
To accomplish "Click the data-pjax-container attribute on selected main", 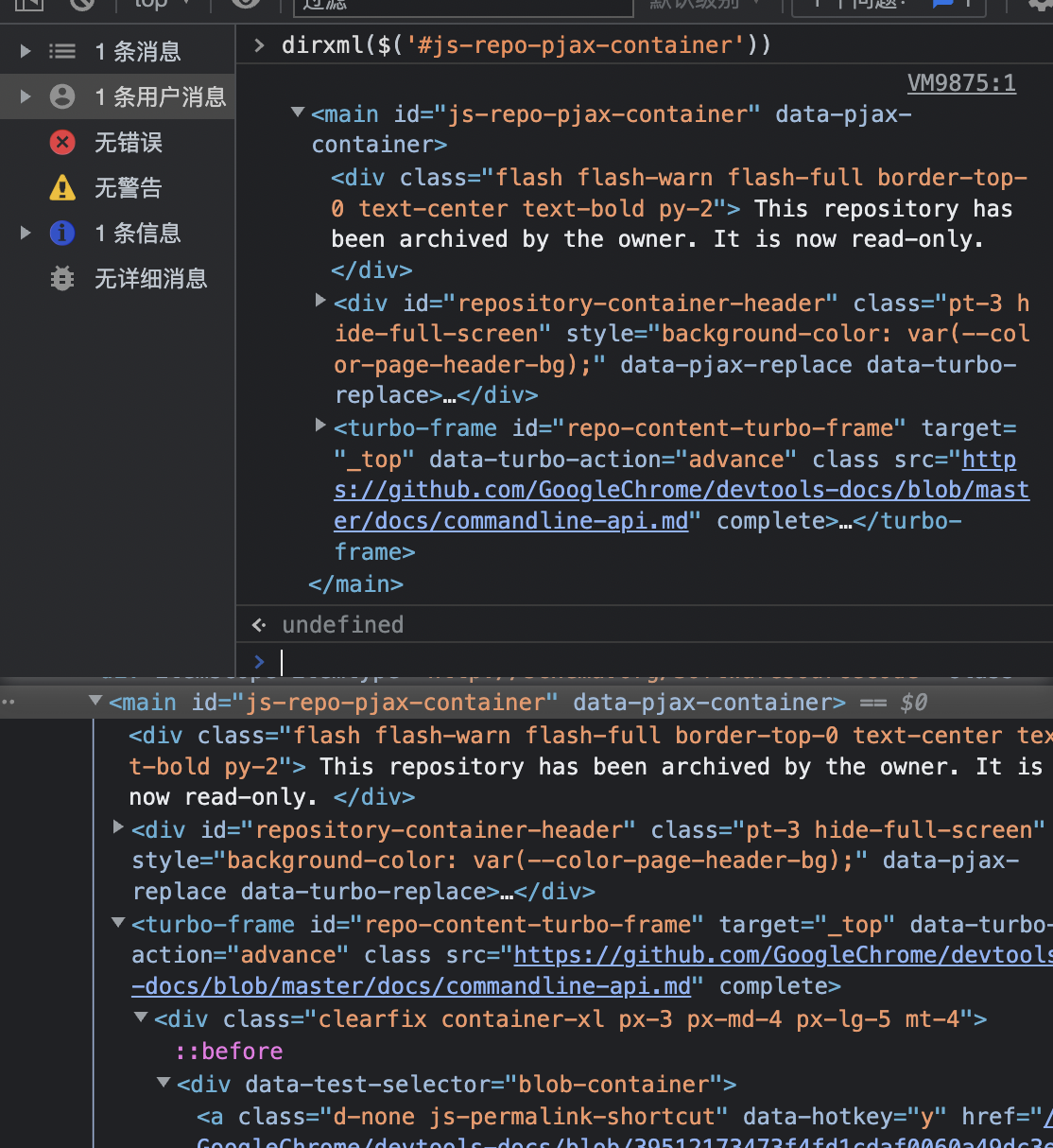I will (x=702, y=703).
